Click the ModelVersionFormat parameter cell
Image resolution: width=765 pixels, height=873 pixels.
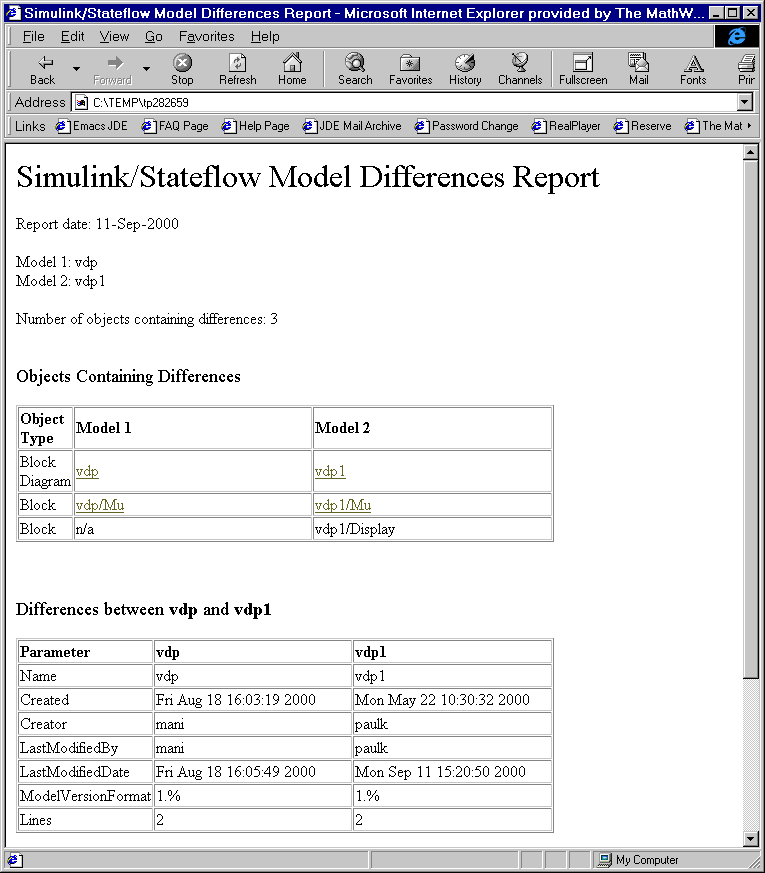(x=85, y=796)
